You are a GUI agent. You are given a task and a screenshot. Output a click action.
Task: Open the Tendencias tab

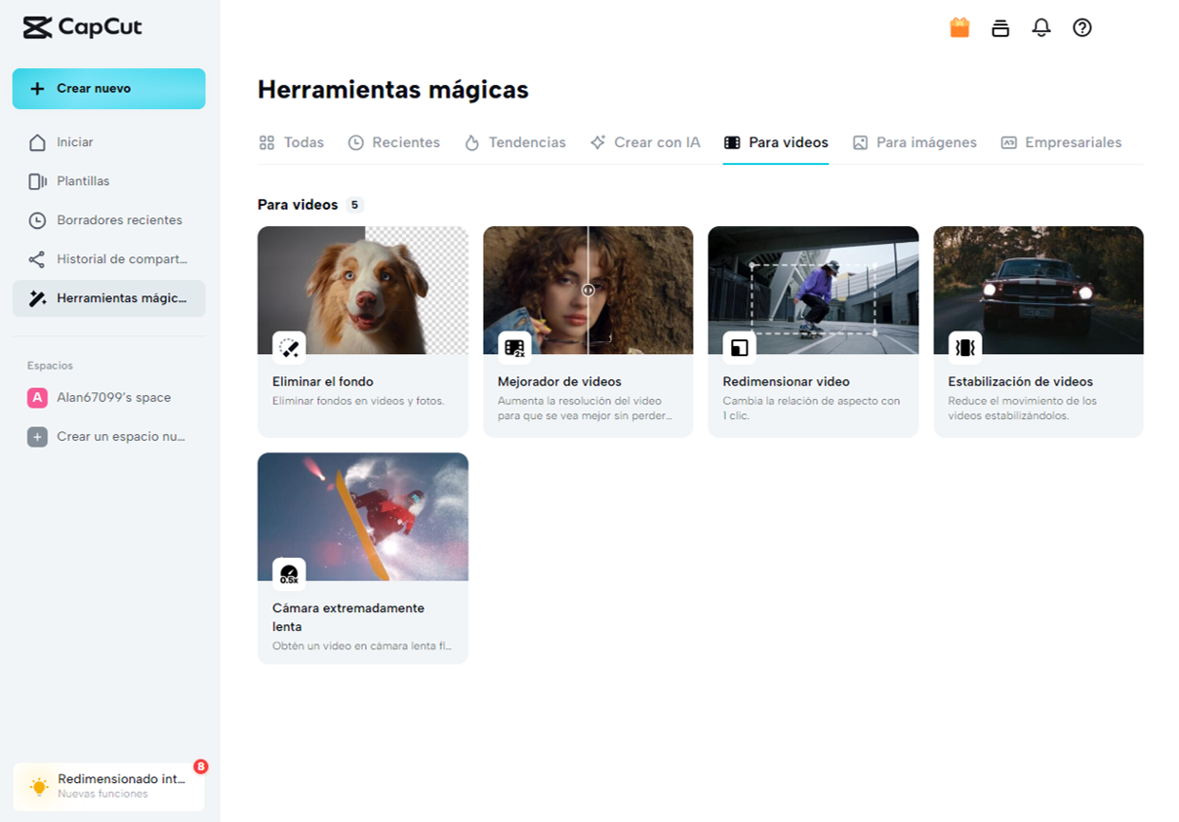(x=515, y=143)
